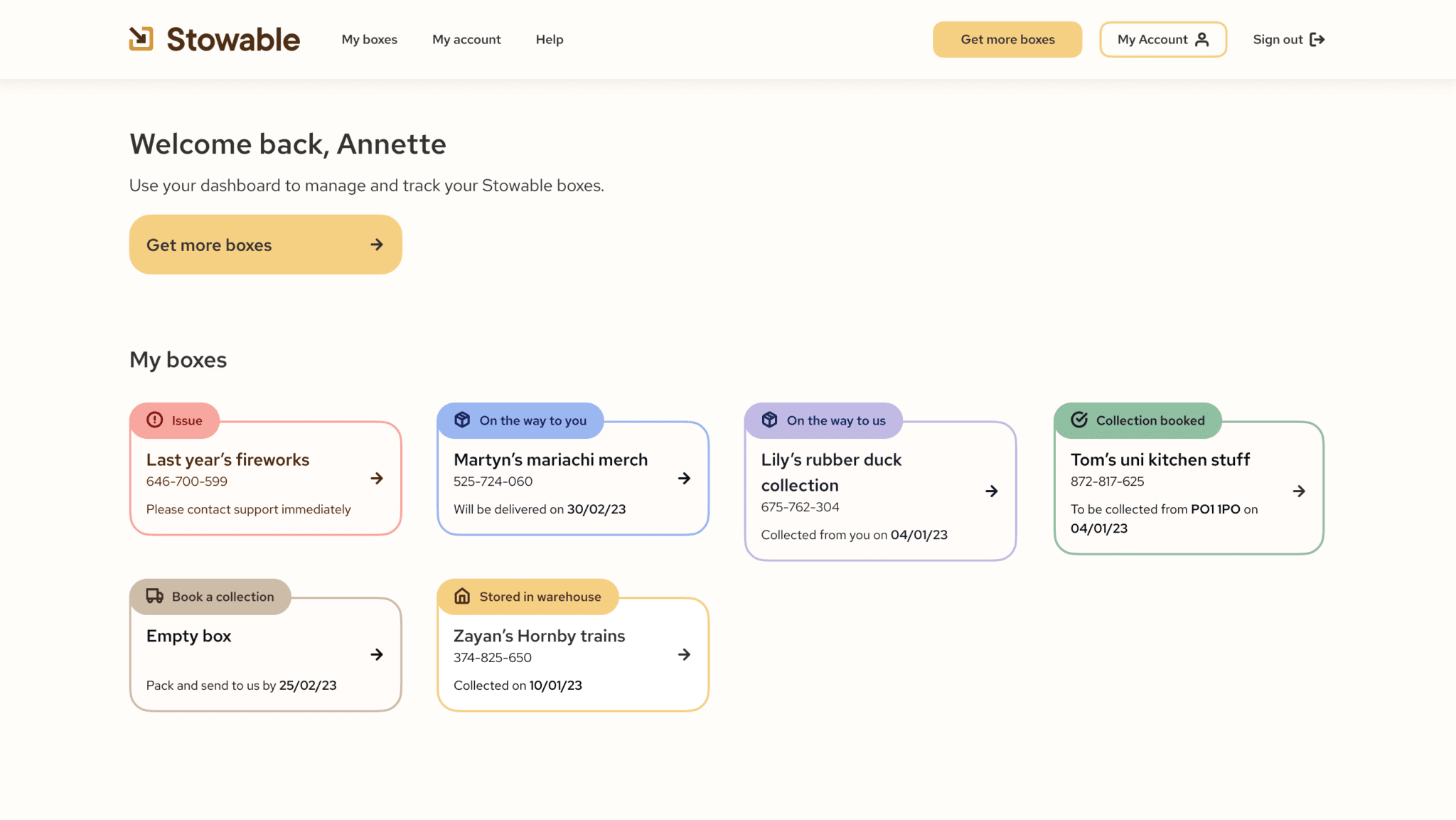Click 'Will be delivered on 30/02/23' text
1456x820 pixels.
pyautogui.click(x=540, y=509)
